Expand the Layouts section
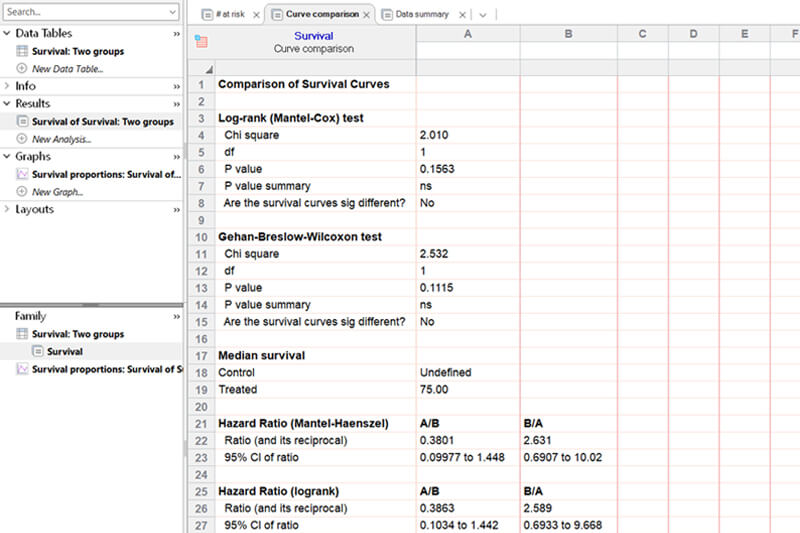The height and width of the screenshot is (533, 800). click(8, 210)
